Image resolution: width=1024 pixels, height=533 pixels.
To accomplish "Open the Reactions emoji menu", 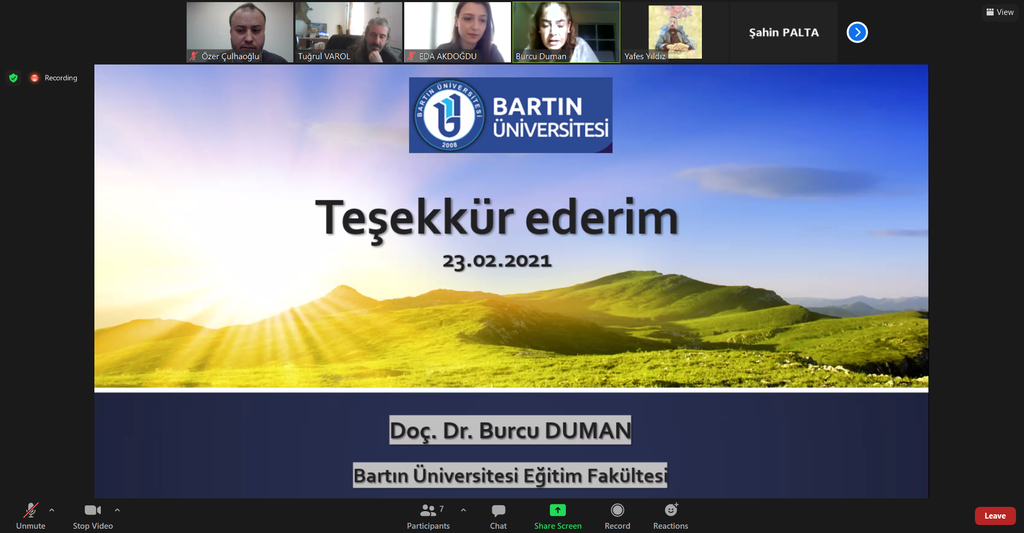I will [670, 514].
